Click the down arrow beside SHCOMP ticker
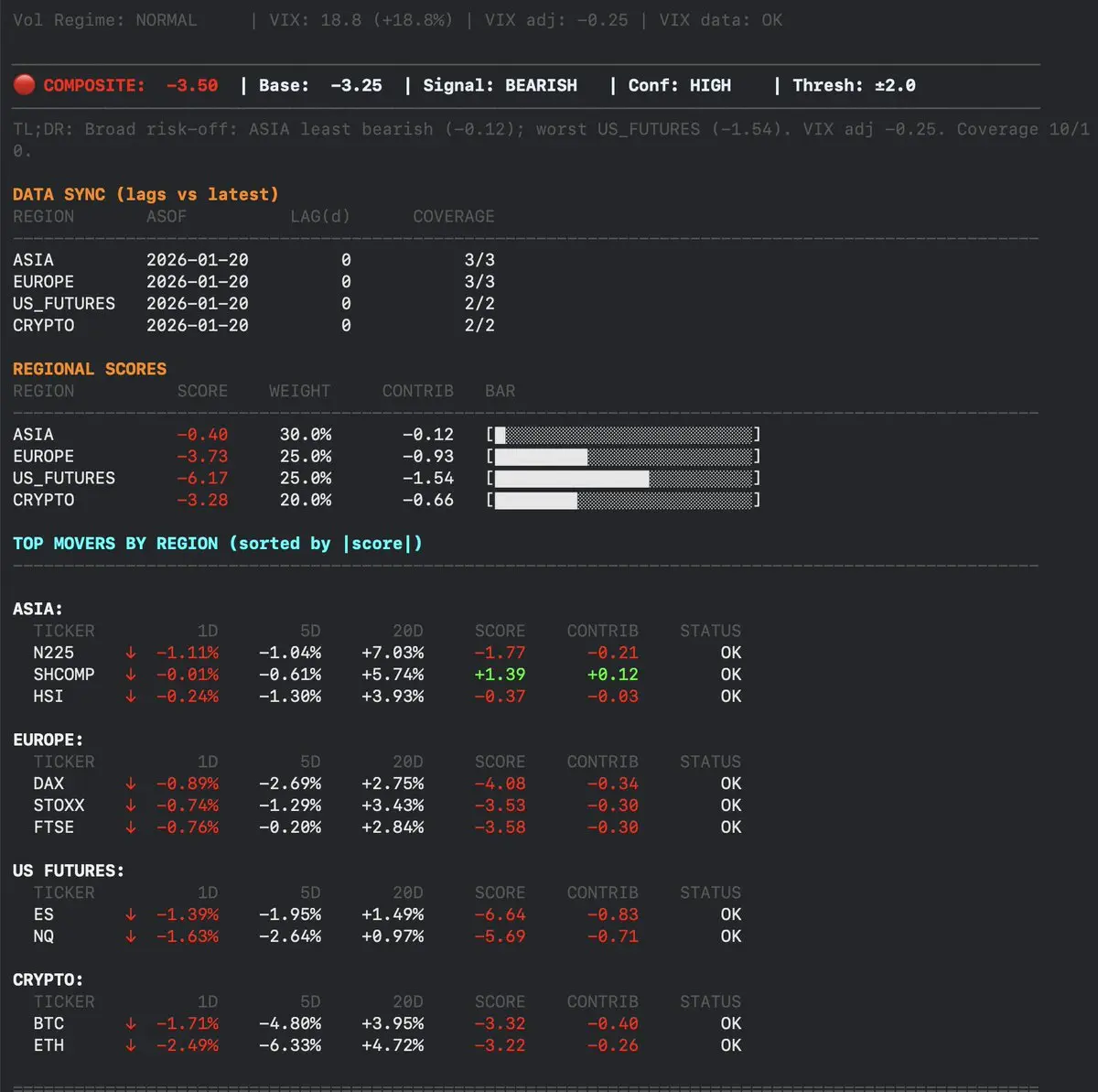 pos(131,675)
